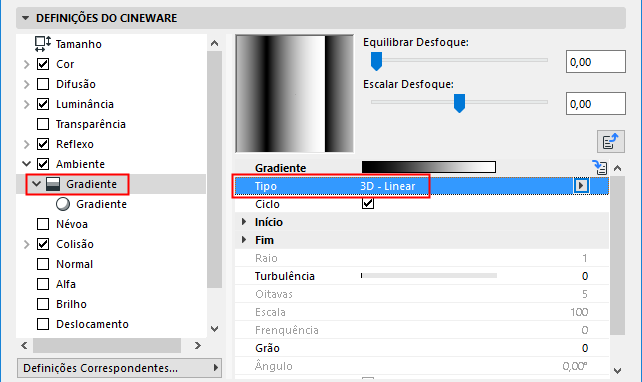Click the Equilibrar Desfoque slider handle
The width and height of the screenshot is (642, 382).
[x=376, y=61]
